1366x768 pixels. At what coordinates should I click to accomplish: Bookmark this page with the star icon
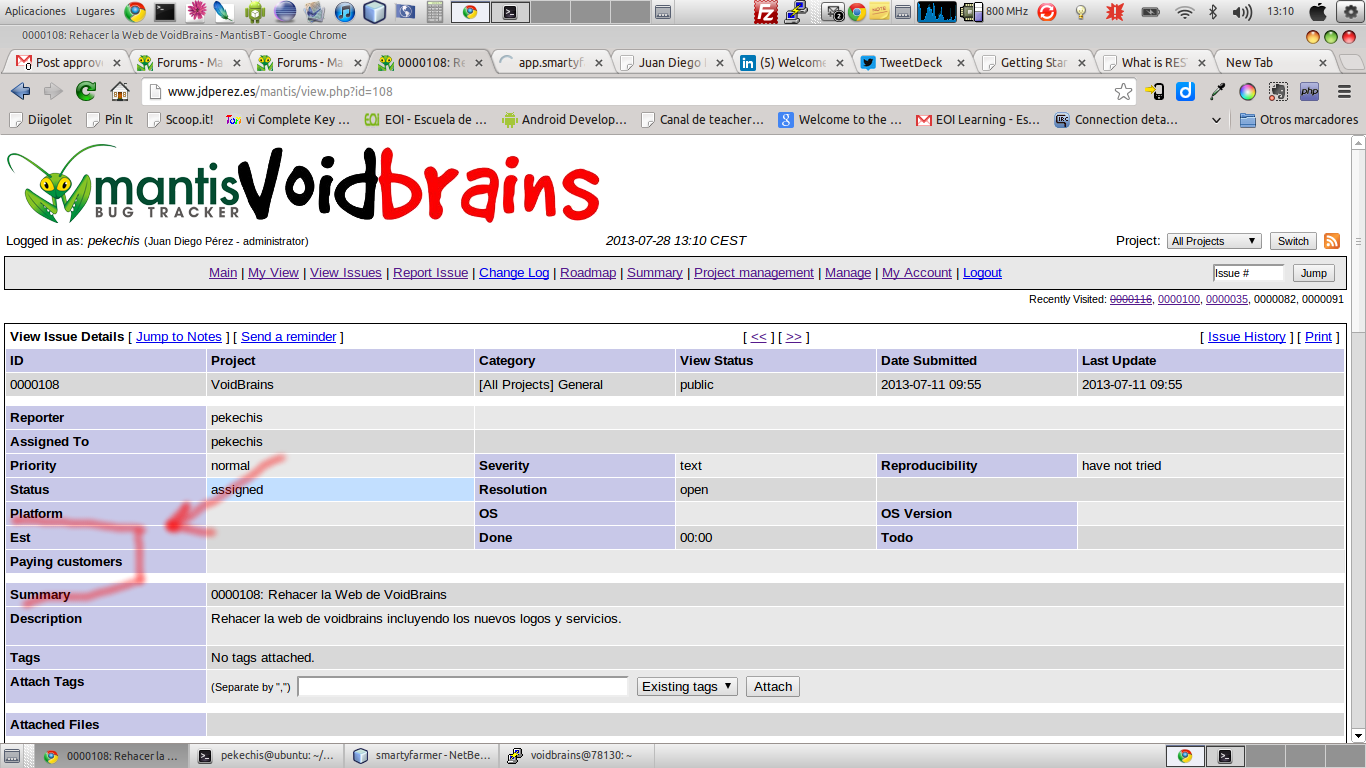click(x=1123, y=92)
